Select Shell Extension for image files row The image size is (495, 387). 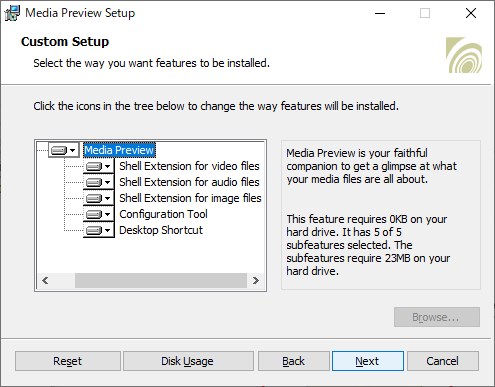tap(190, 198)
